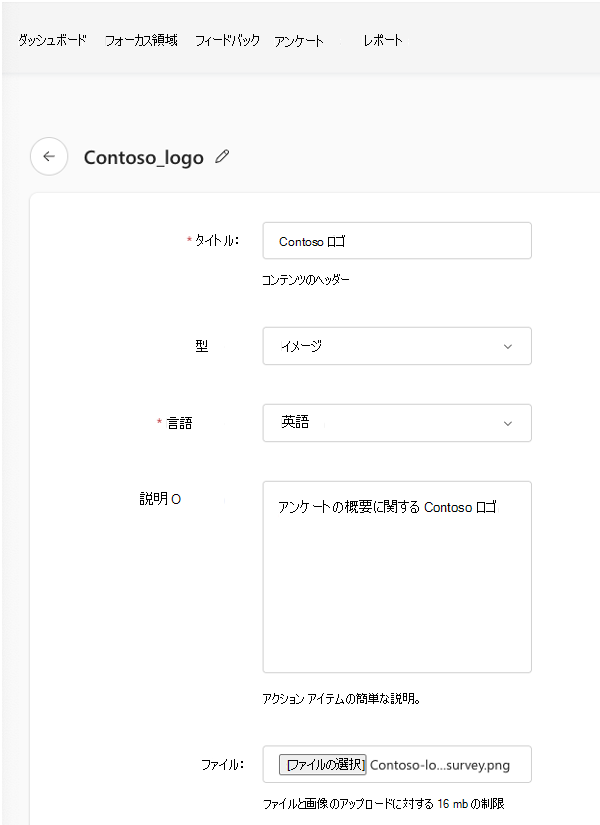600x825 pixels.
Task: Click the pencil icon to rename Contoso_logo
Action: [x=222, y=157]
